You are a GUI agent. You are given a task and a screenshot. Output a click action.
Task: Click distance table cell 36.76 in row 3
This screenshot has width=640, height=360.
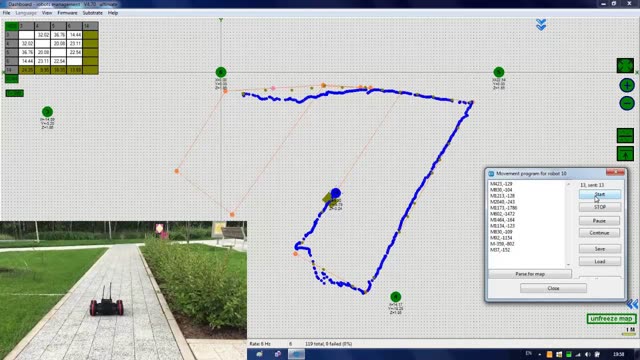tap(59, 35)
